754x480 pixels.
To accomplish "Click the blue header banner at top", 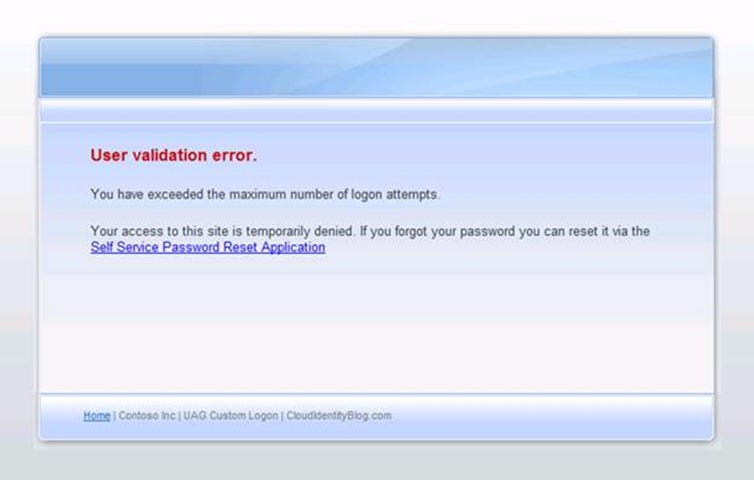I will 376,67.
